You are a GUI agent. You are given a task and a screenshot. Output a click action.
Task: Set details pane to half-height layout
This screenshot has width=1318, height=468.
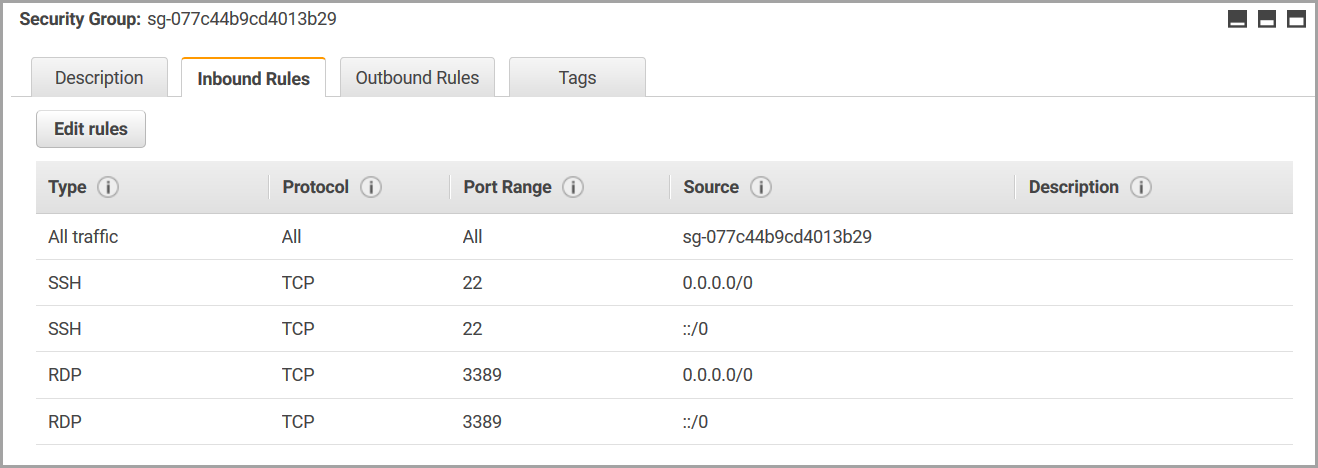coord(1267,20)
